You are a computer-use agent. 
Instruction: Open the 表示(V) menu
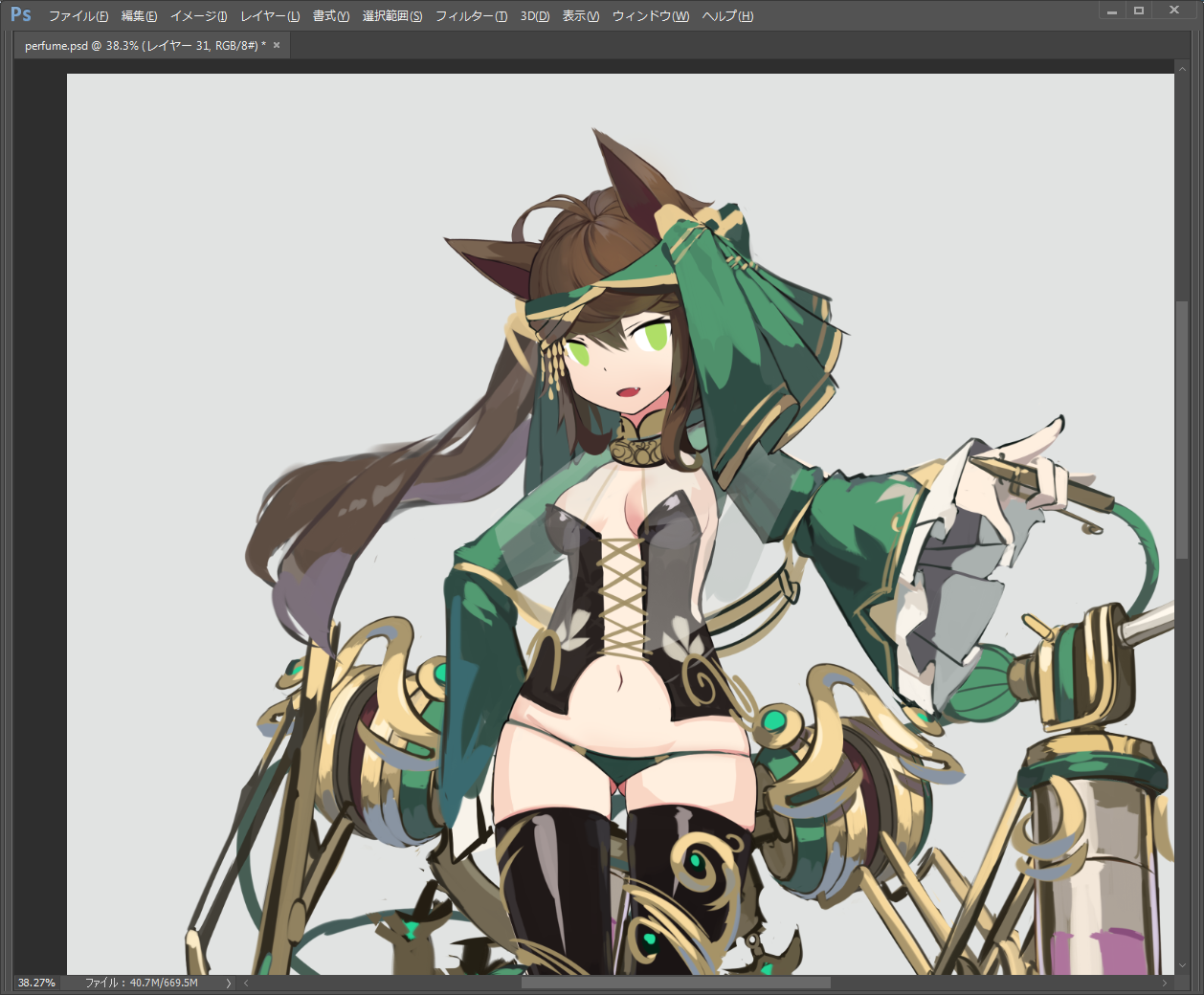coord(581,16)
